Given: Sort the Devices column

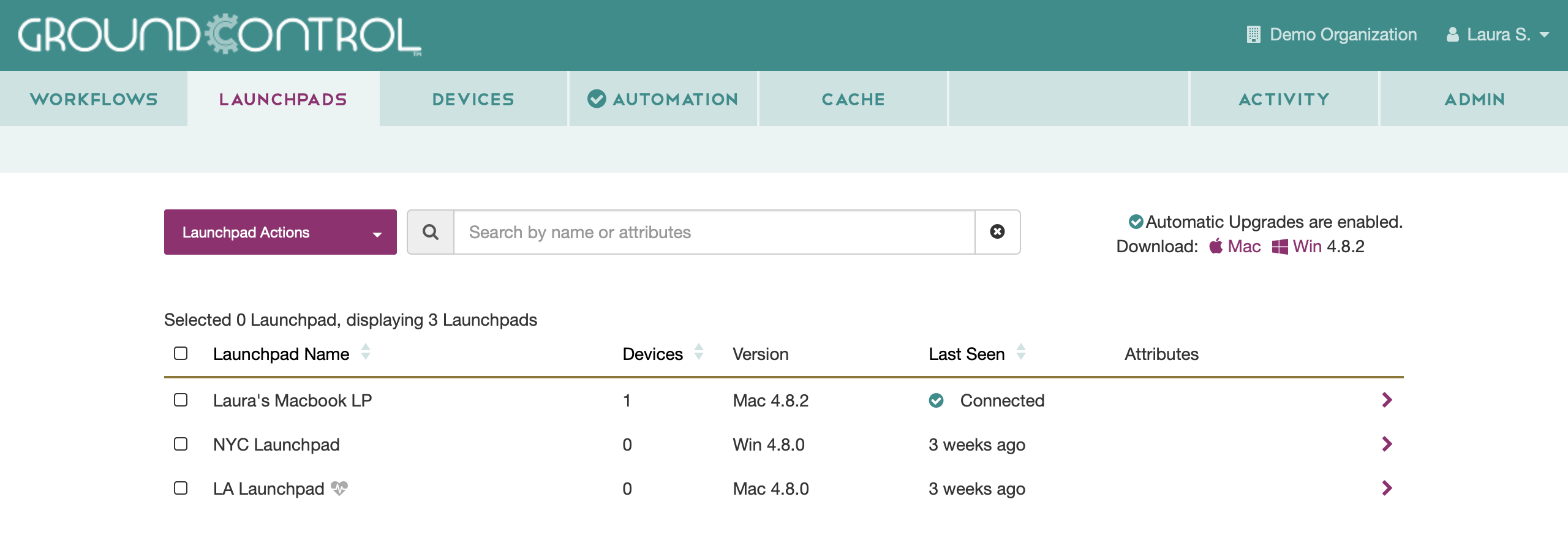Looking at the screenshot, I should [699, 352].
